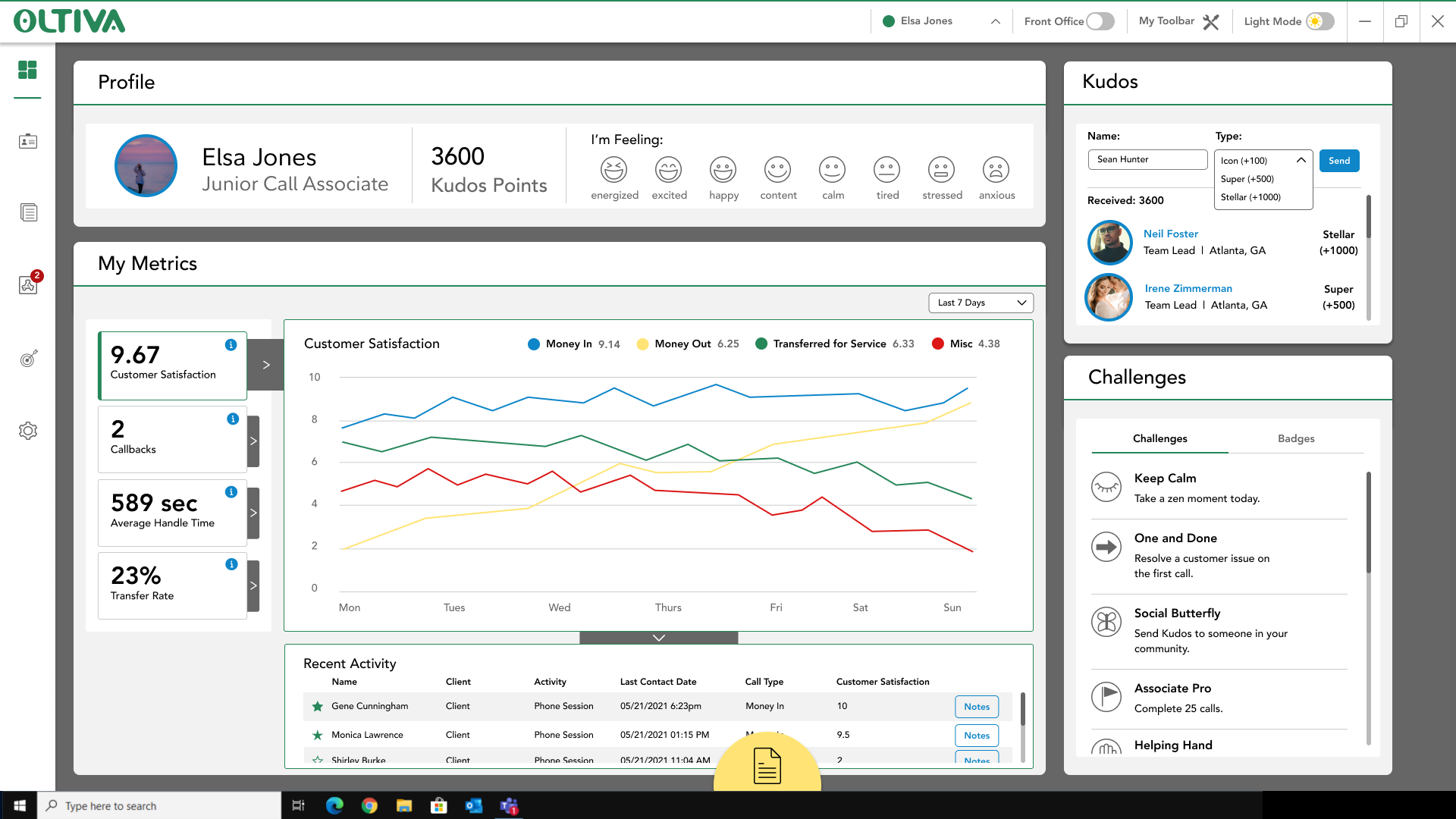1456x819 pixels.
Task: Toggle Transferred for Service legend
Action: 835,344
